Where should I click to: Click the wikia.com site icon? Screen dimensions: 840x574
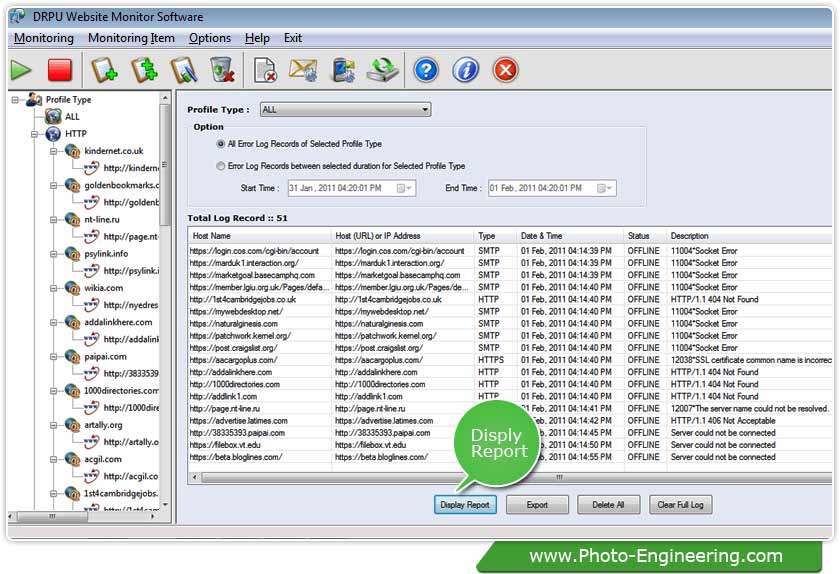(72, 288)
